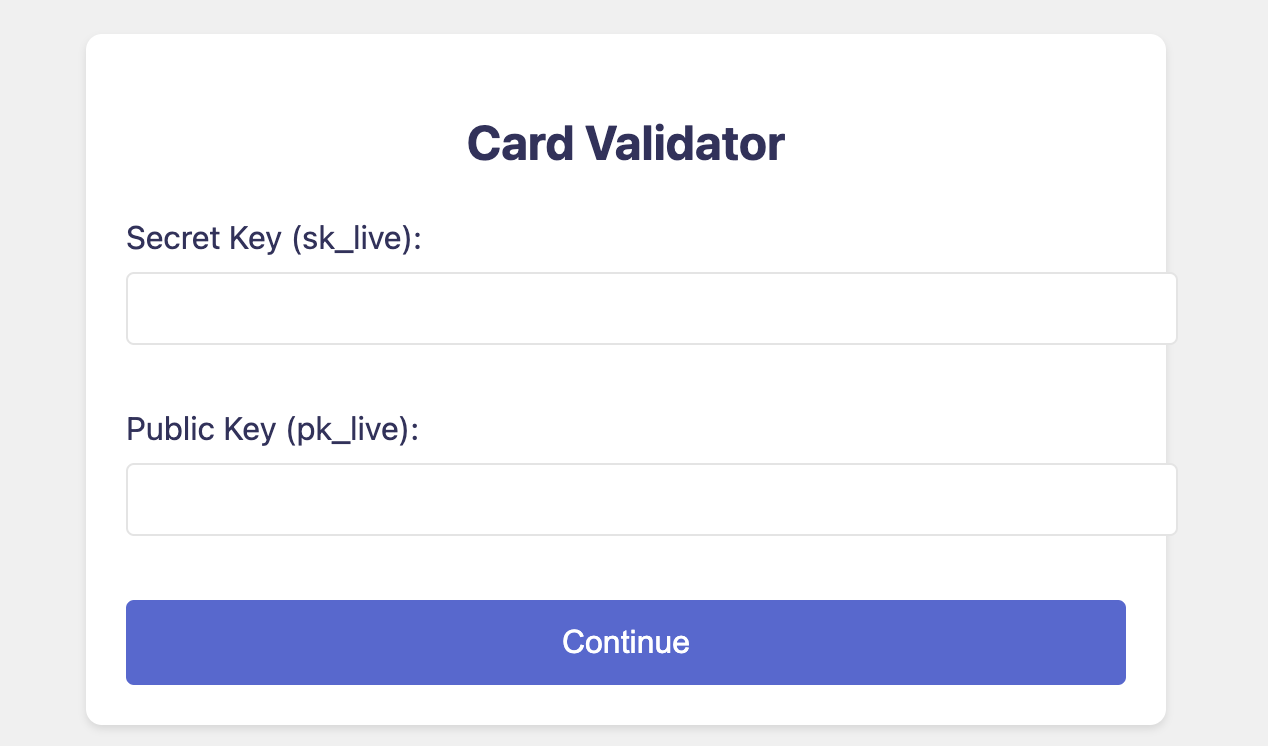Click Continue to proceed
This screenshot has height=746, width=1268.
click(626, 642)
